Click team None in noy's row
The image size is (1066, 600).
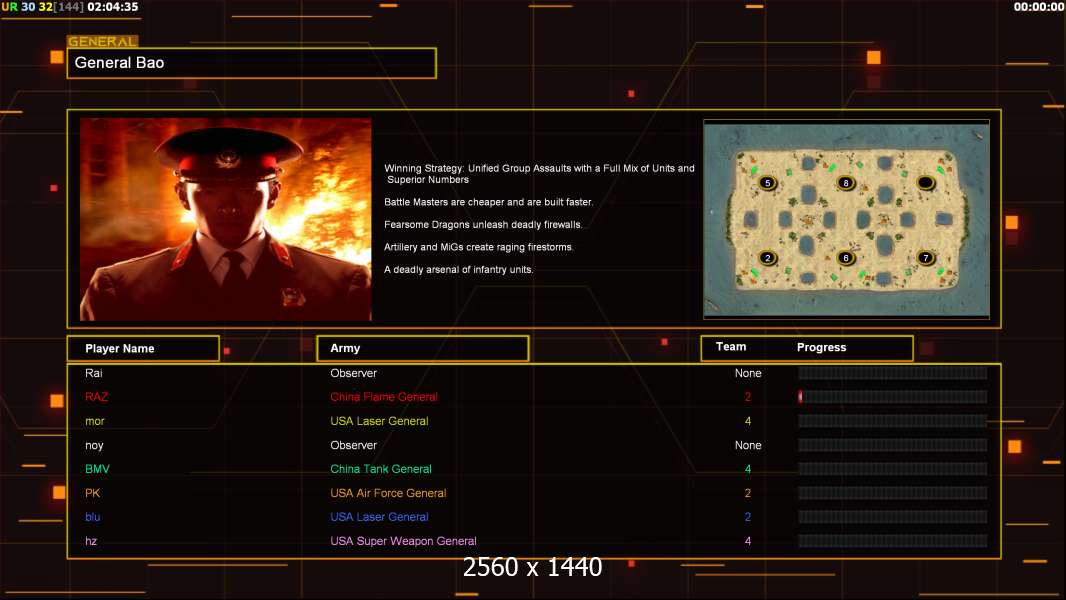pos(748,445)
